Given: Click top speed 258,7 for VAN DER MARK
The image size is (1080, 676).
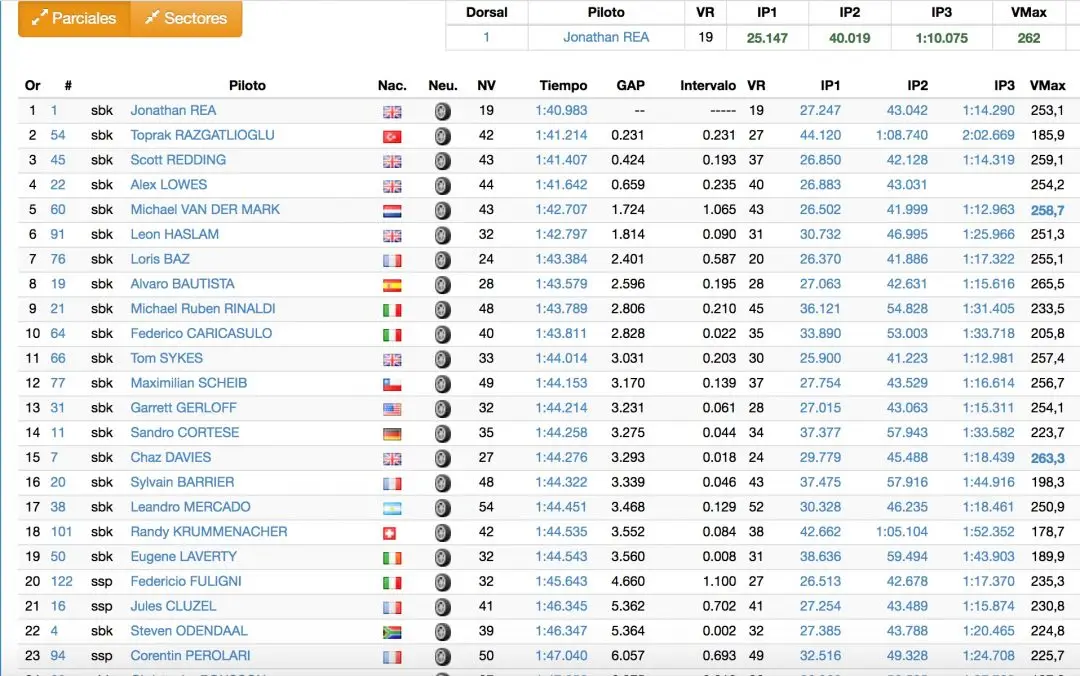Looking at the screenshot, I should tap(1048, 210).
